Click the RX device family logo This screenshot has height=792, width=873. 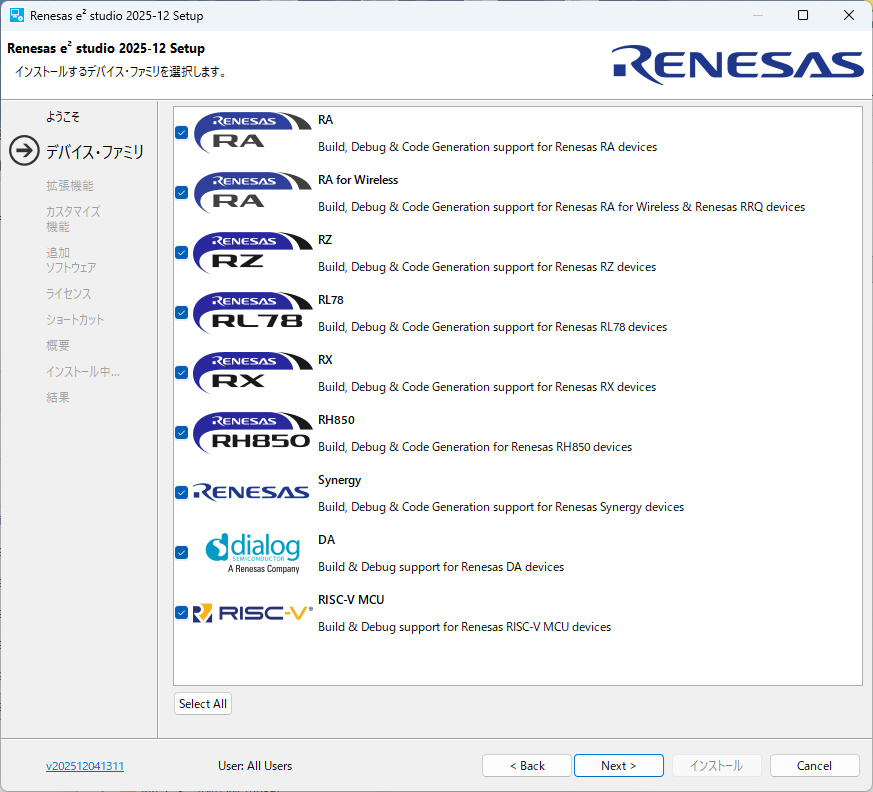point(252,372)
